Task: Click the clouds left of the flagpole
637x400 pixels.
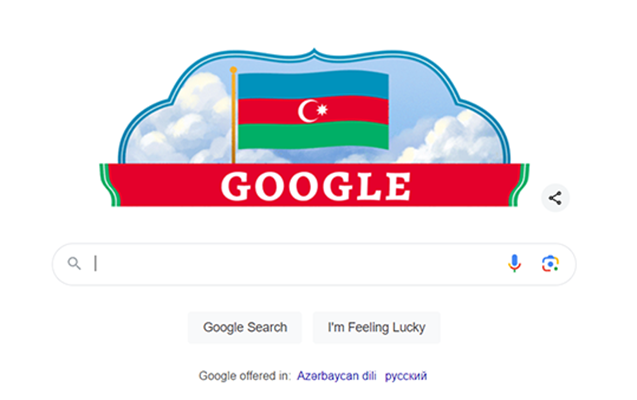Action: [179, 122]
